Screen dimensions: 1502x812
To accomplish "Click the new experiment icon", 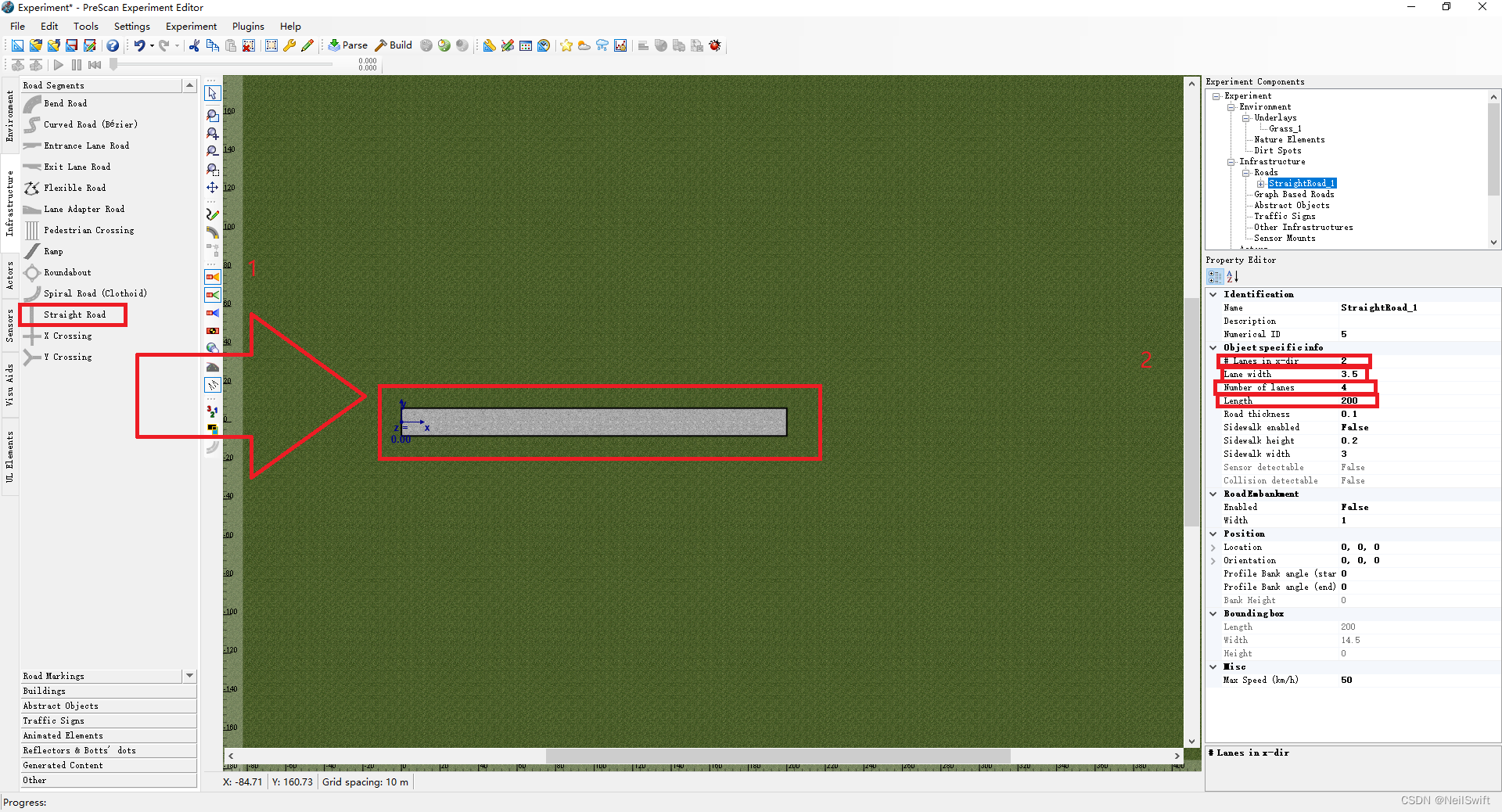I will click(17, 45).
